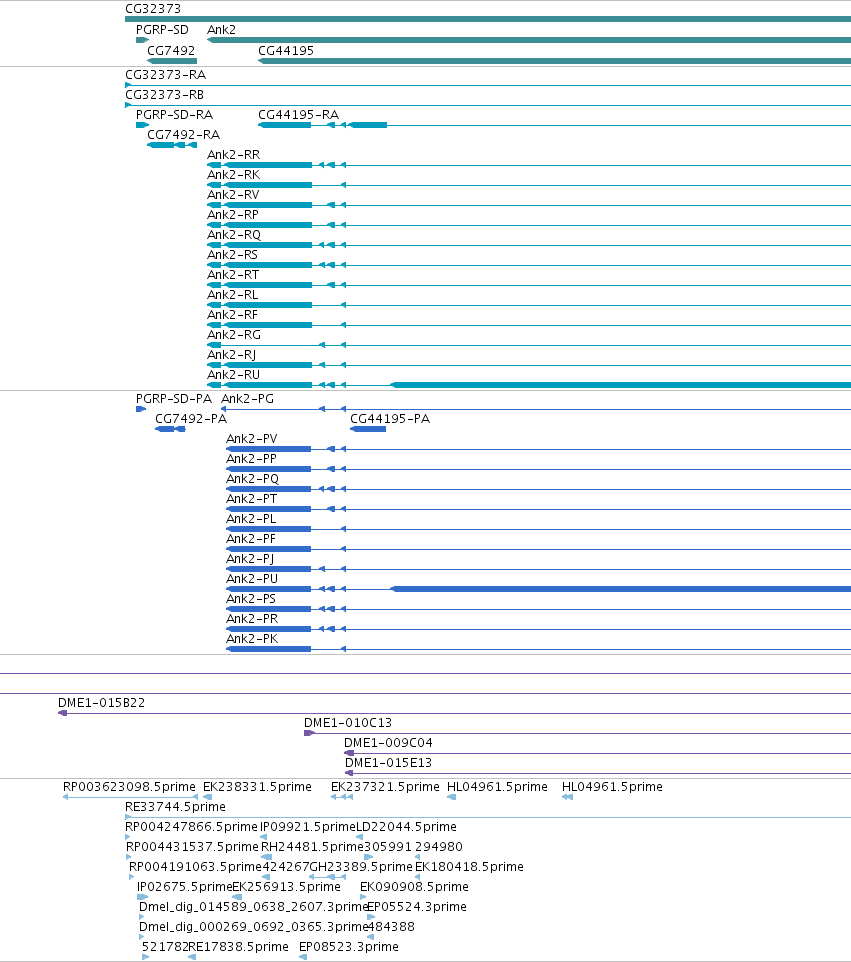Open clone DME1-009C04
Image resolution: width=851 pixels, height=962 pixels.
388,743
